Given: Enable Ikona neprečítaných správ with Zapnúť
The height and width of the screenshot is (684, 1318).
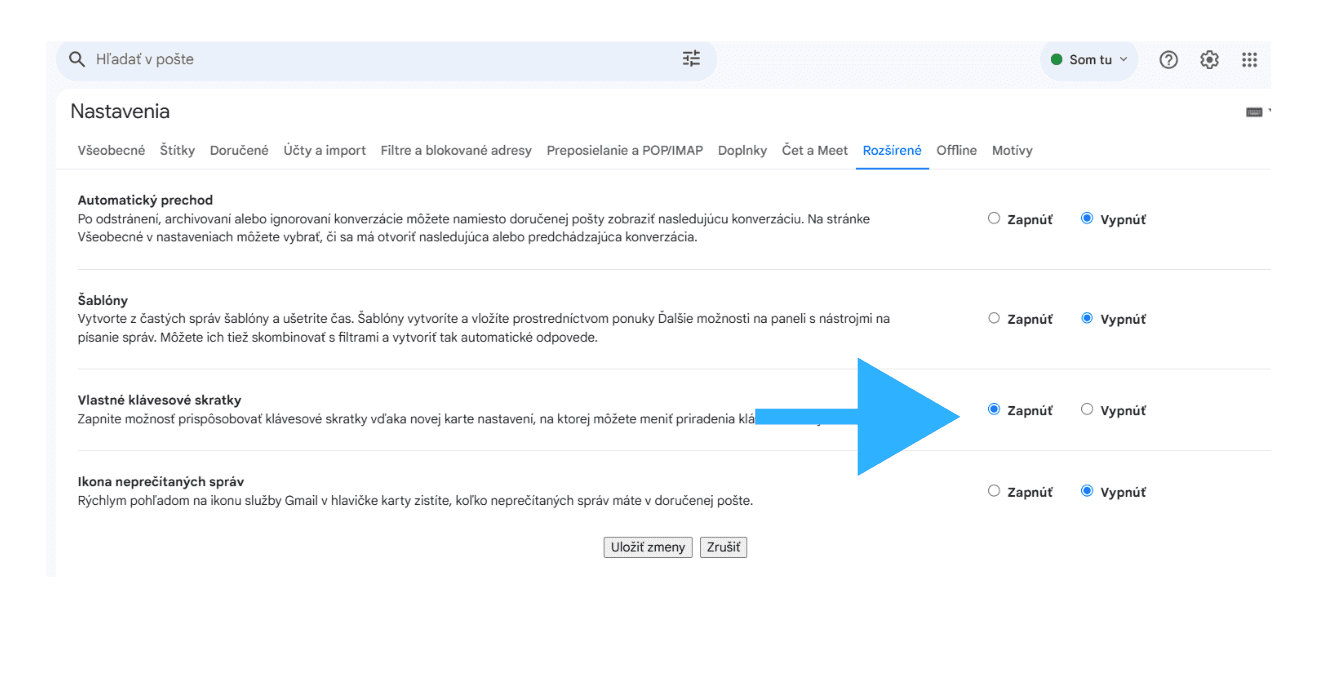Looking at the screenshot, I should [x=994, y=491].
